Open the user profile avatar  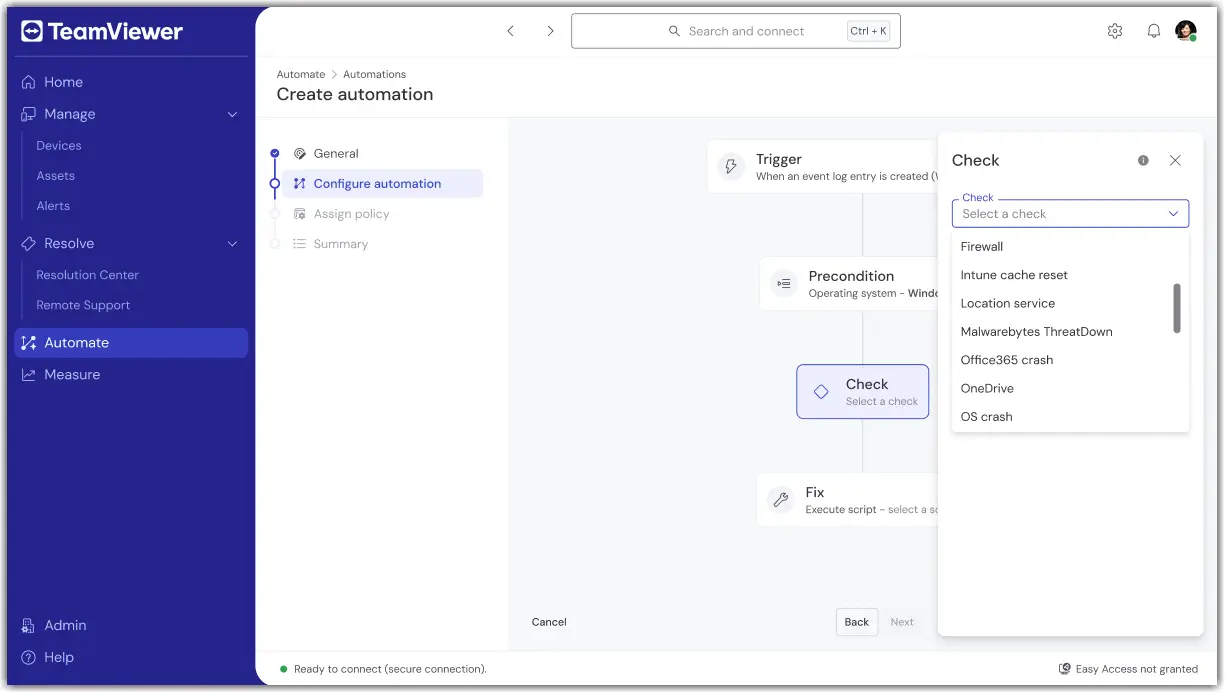coord(1186,31)
